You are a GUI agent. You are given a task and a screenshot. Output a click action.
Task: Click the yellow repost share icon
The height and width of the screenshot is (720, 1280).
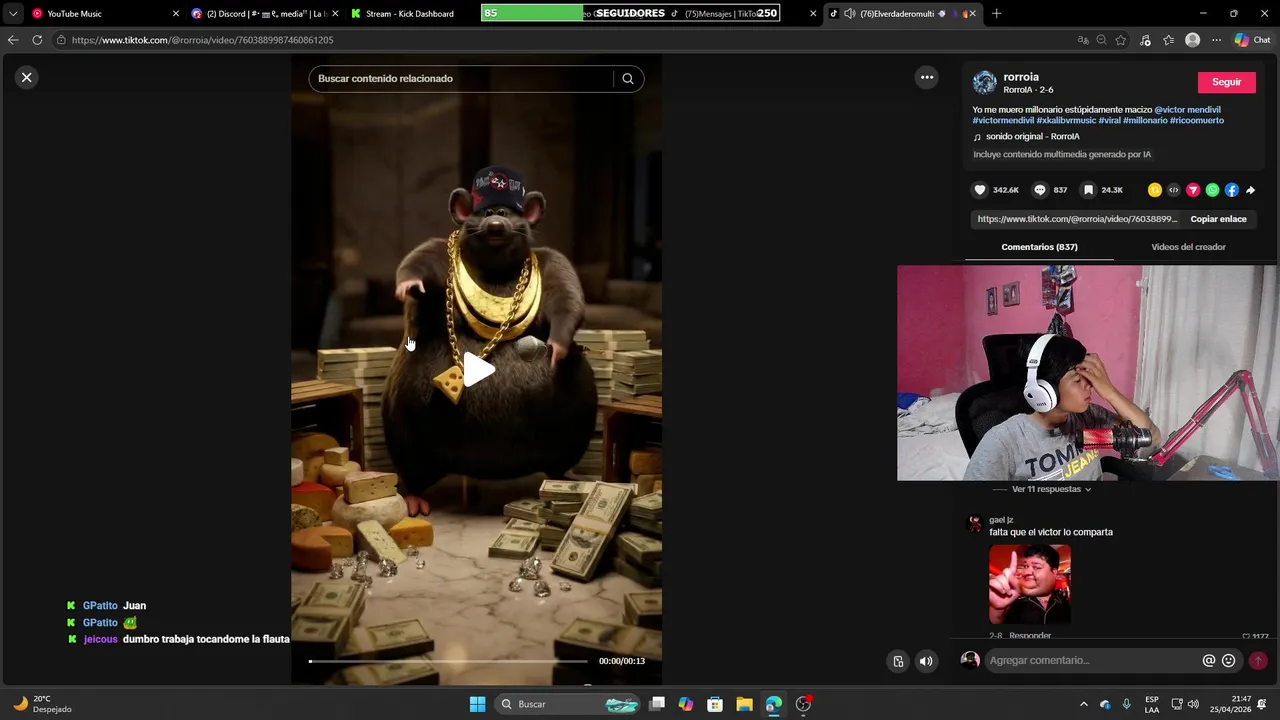1155,190
